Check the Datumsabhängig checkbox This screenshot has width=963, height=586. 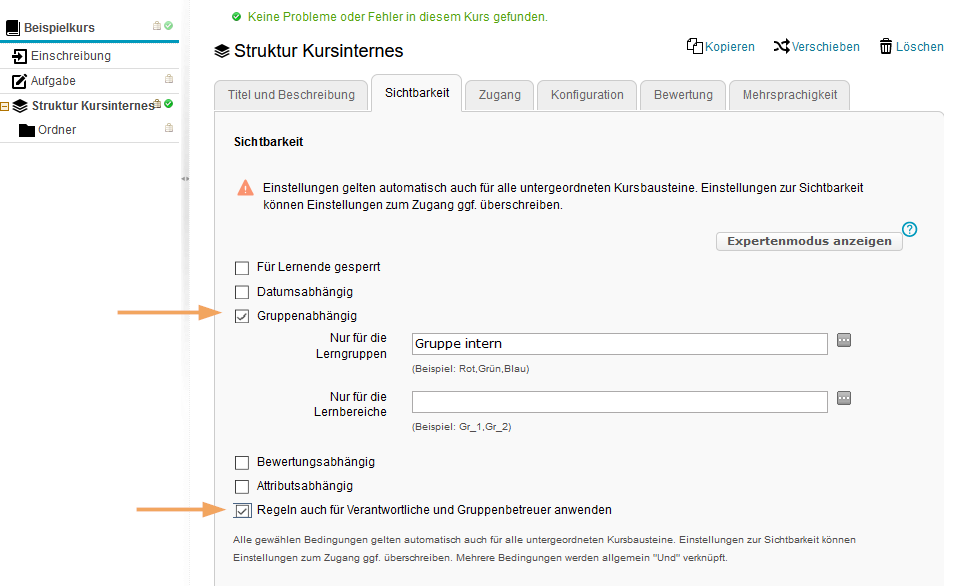tap(241, 291)
